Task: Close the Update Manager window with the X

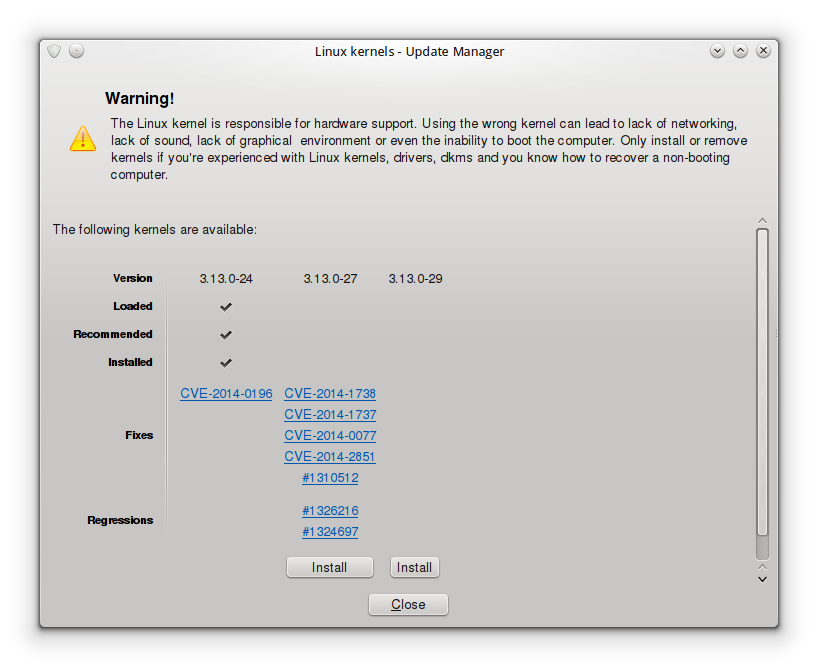Action: [x=763, y=51]
